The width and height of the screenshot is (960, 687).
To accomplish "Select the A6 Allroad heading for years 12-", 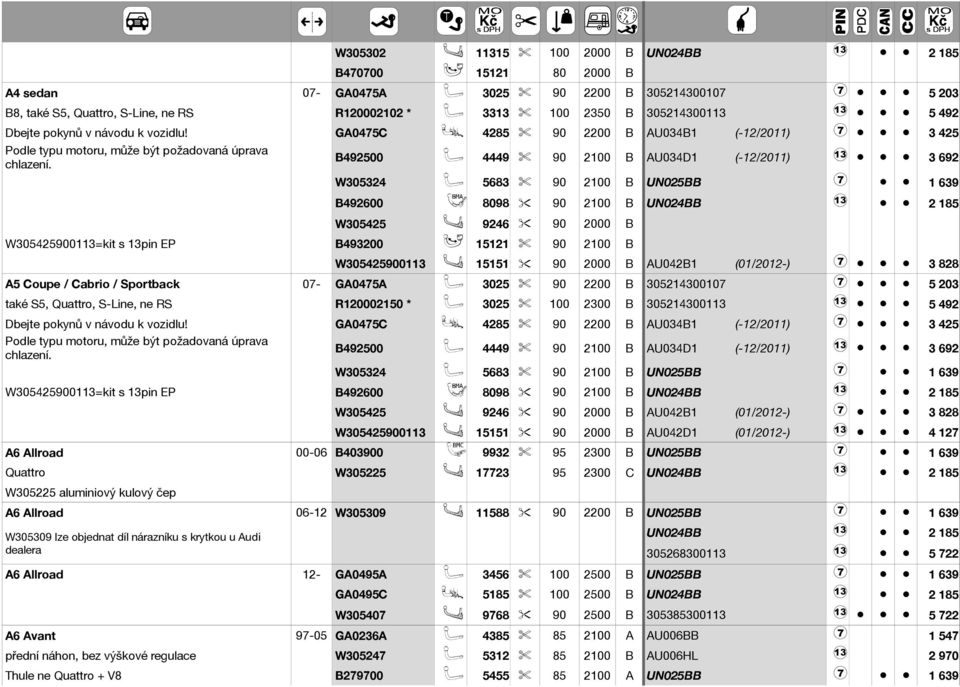I will tap(34, 574).
